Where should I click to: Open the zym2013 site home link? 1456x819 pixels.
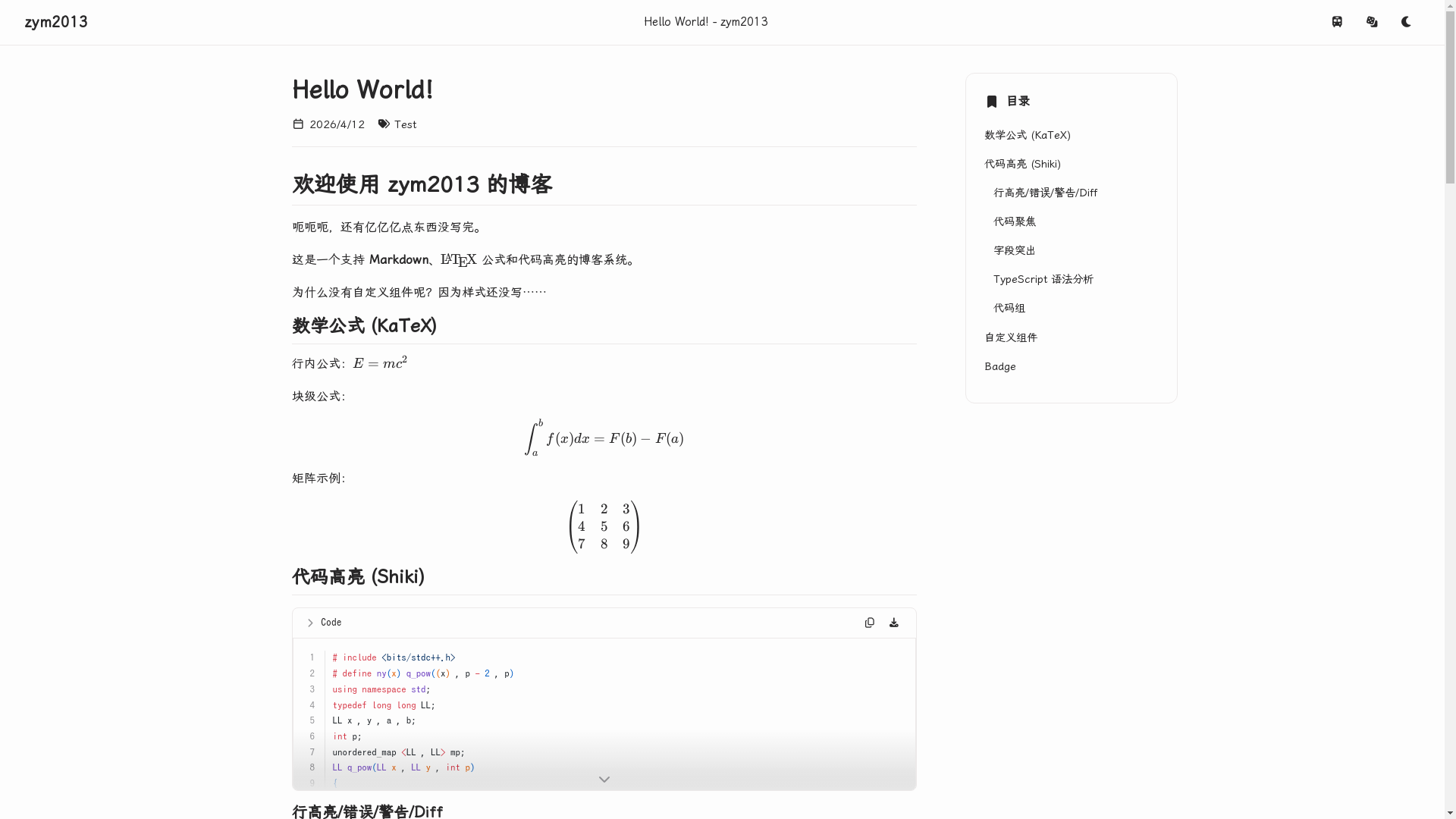[x=56, y=22]
